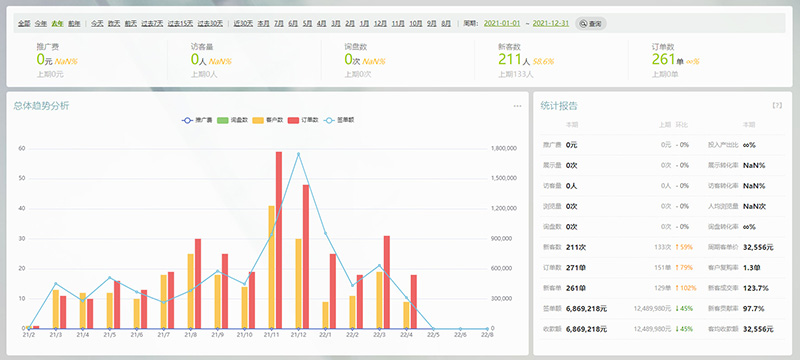Click the 新客单 ↑102% change indicator
The image size is (800, 360).
click(685, 288)
